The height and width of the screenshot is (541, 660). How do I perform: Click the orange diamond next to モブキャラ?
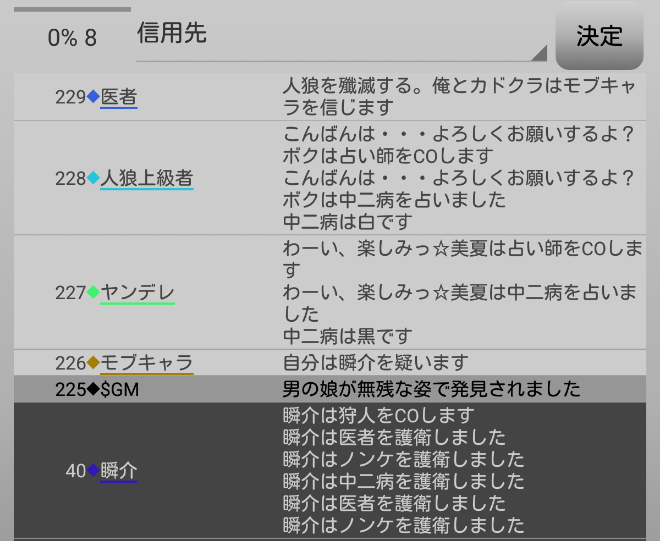(x=93, y=362)
